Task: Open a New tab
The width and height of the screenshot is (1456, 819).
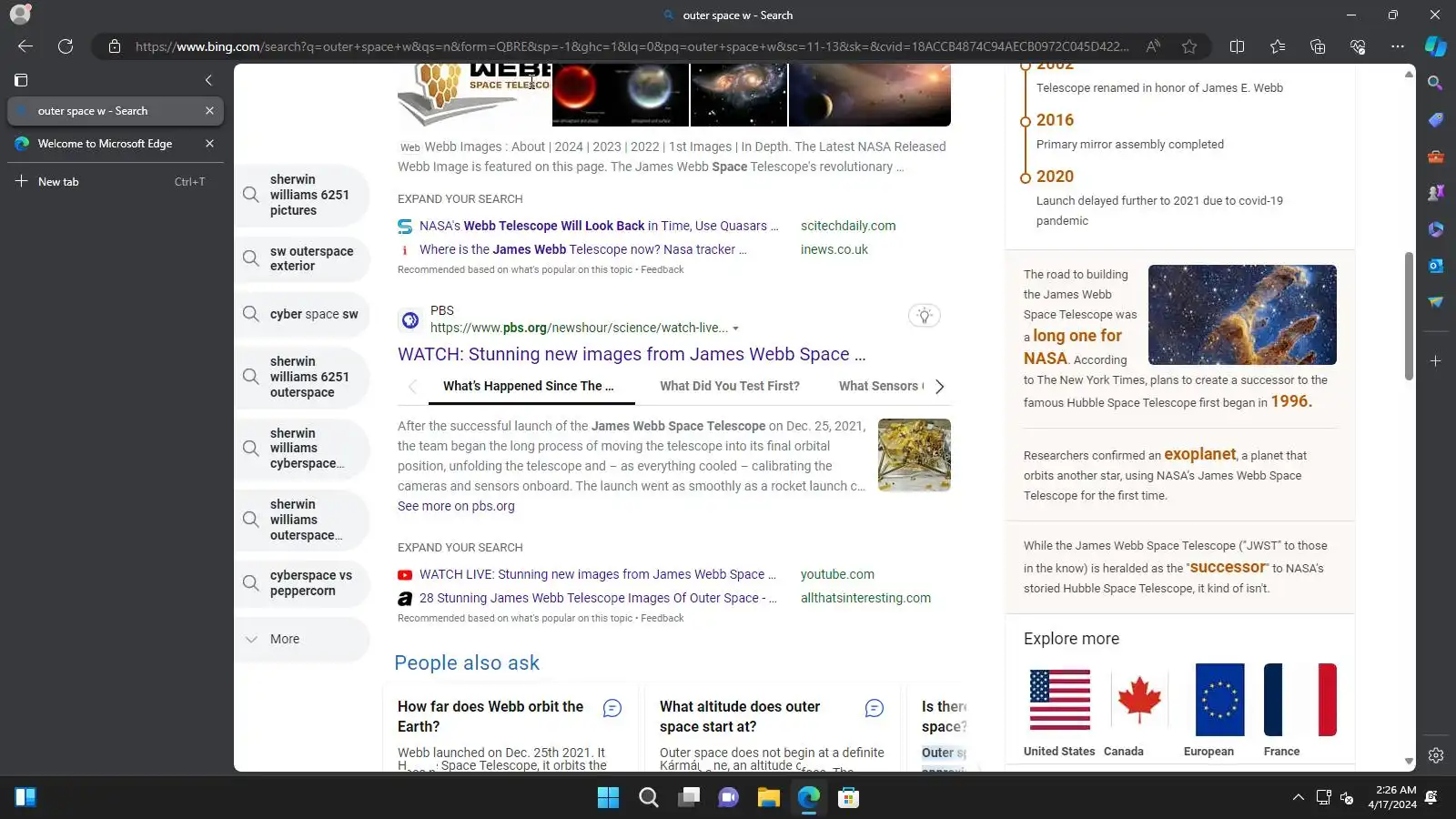Action: [x=116, y=182]
